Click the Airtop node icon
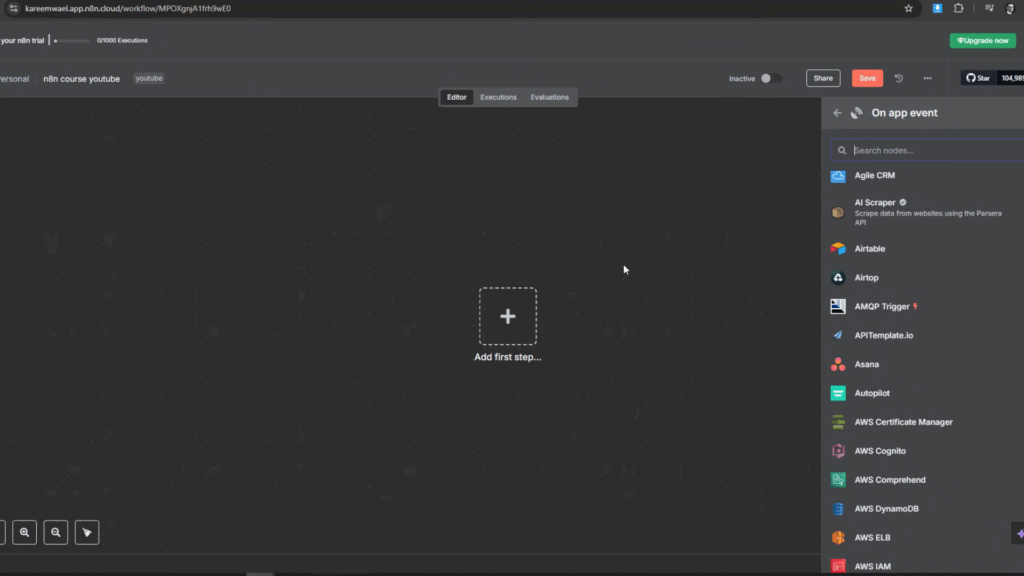Image resolution: width=1024 pixels, height=576 pixels. (838, 278)
